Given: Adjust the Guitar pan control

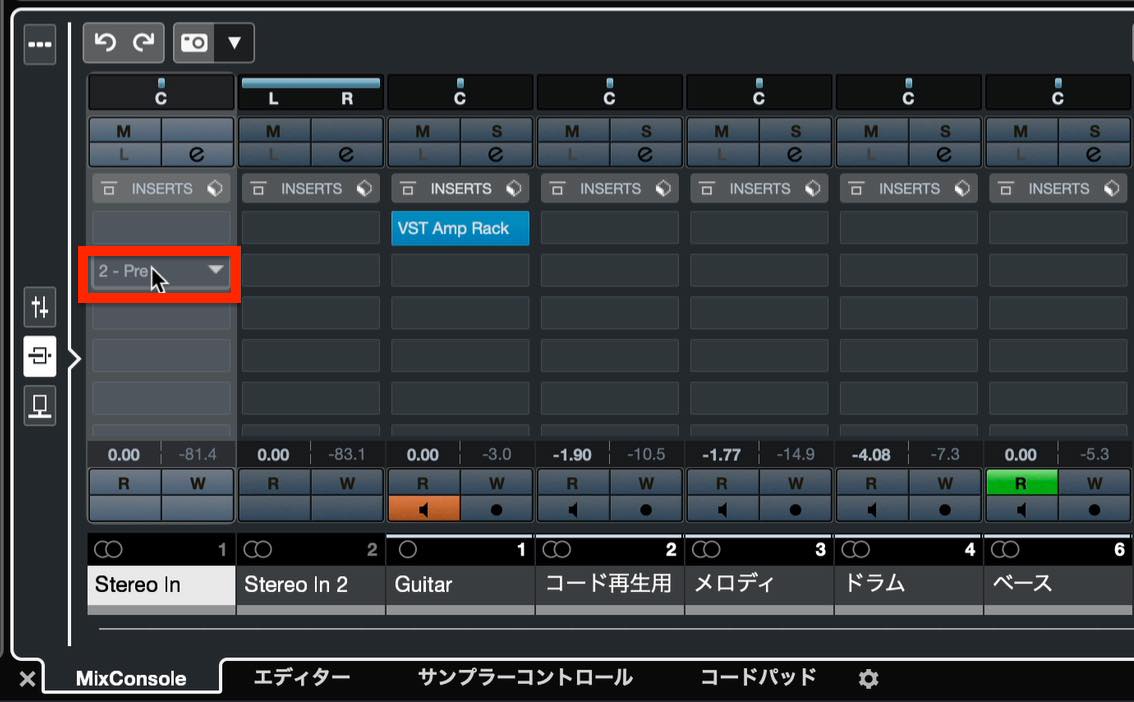Looking at the screenshot, I should click(x=460, y=92).
